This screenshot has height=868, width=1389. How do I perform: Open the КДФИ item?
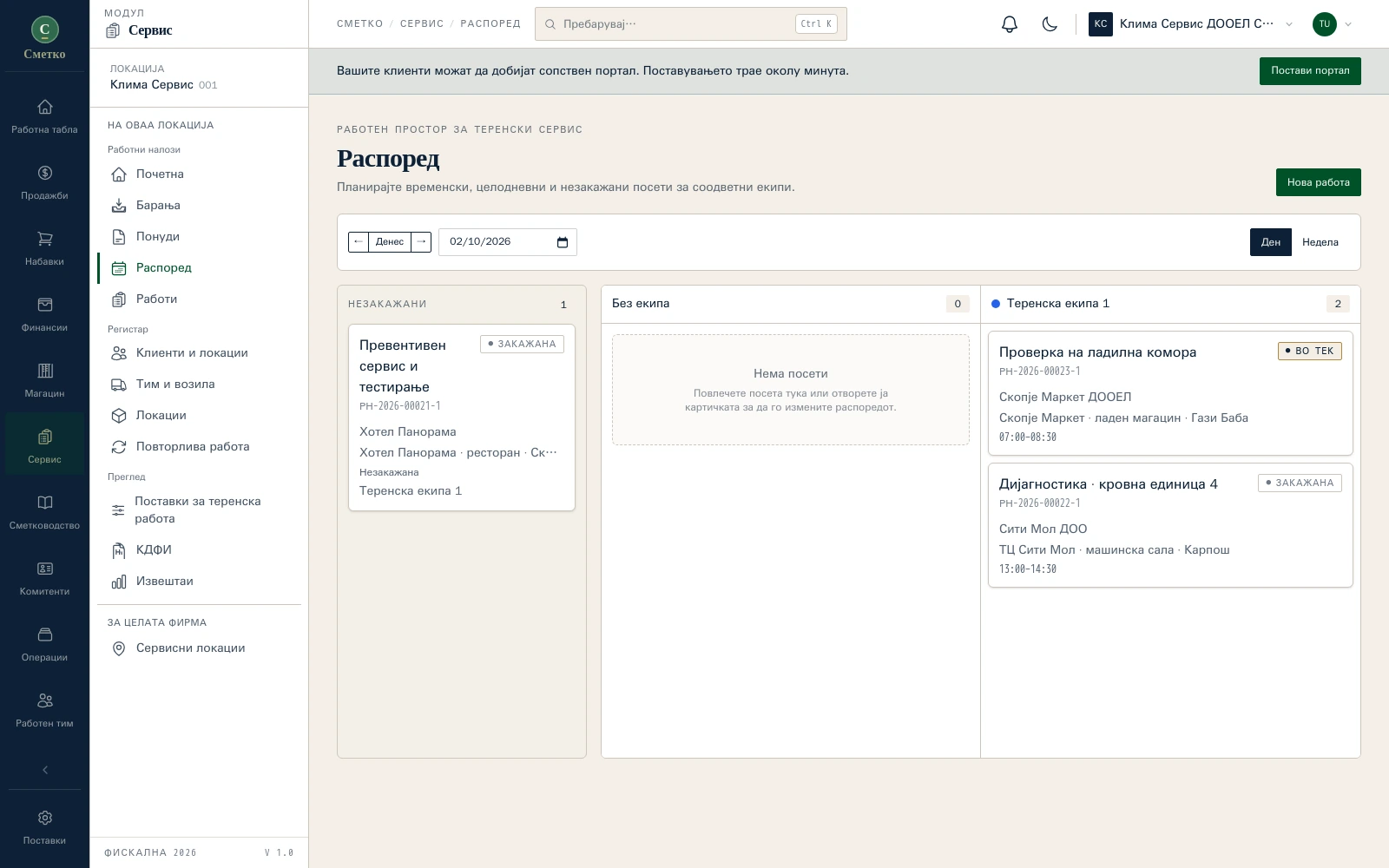tap(199, 550)
